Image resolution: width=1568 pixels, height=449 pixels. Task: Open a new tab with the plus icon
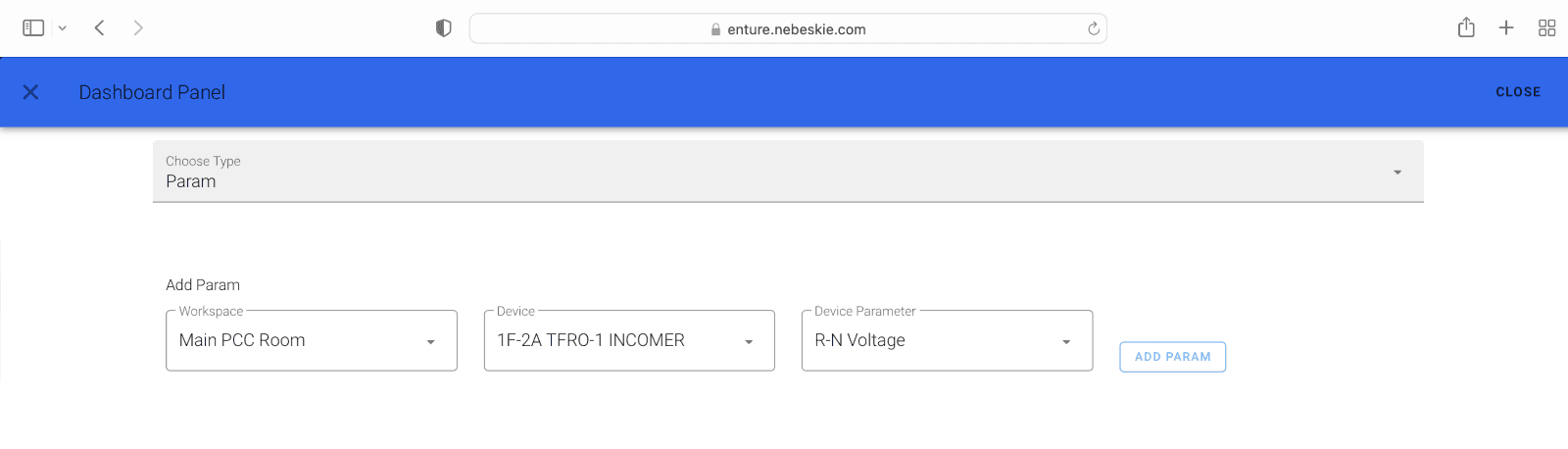coord(1506,28)
